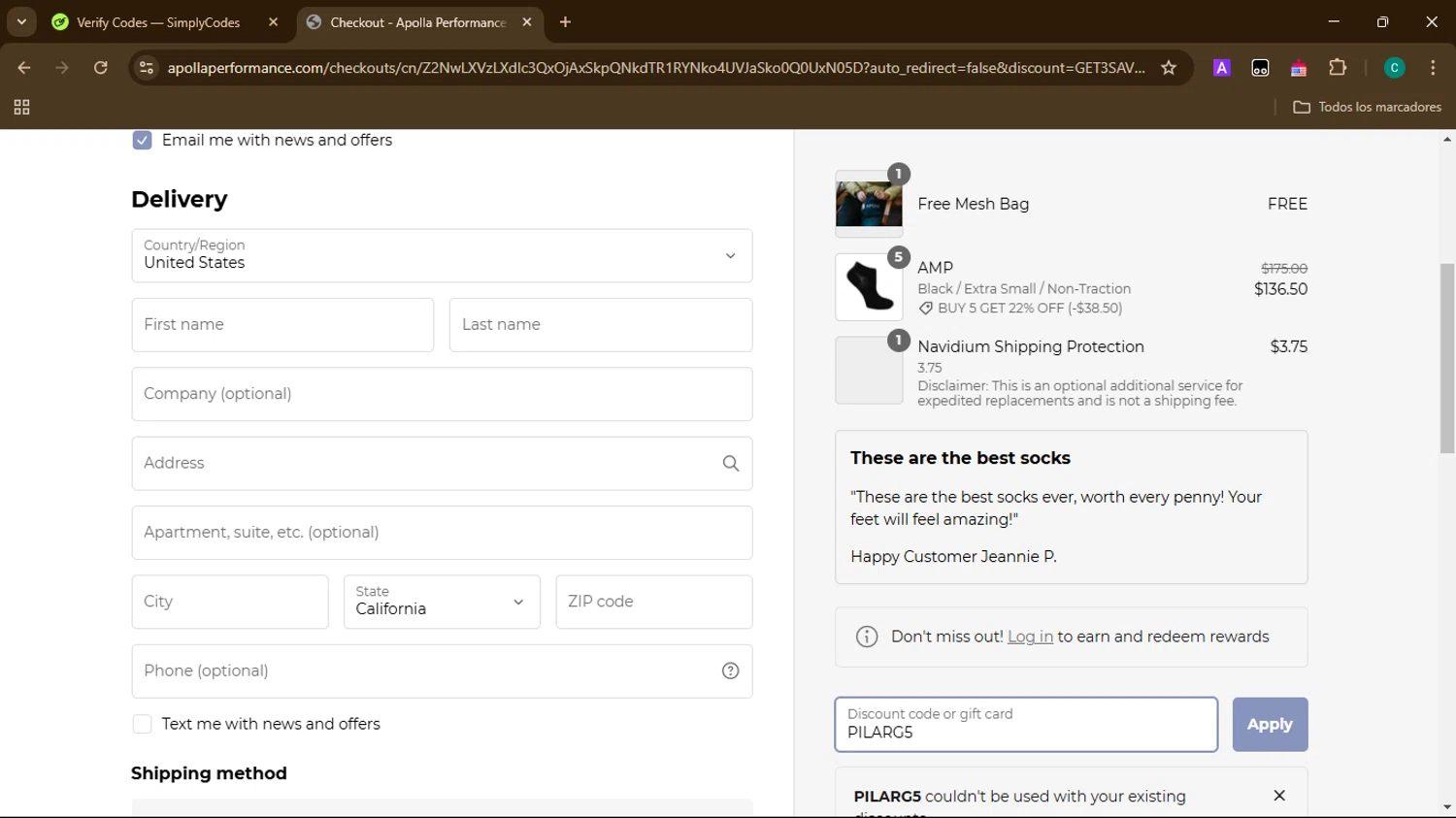Screen dimensions: 1456x818
Task: Dismiss the PILARG5 discount error message
Action: click(1279, 796)
